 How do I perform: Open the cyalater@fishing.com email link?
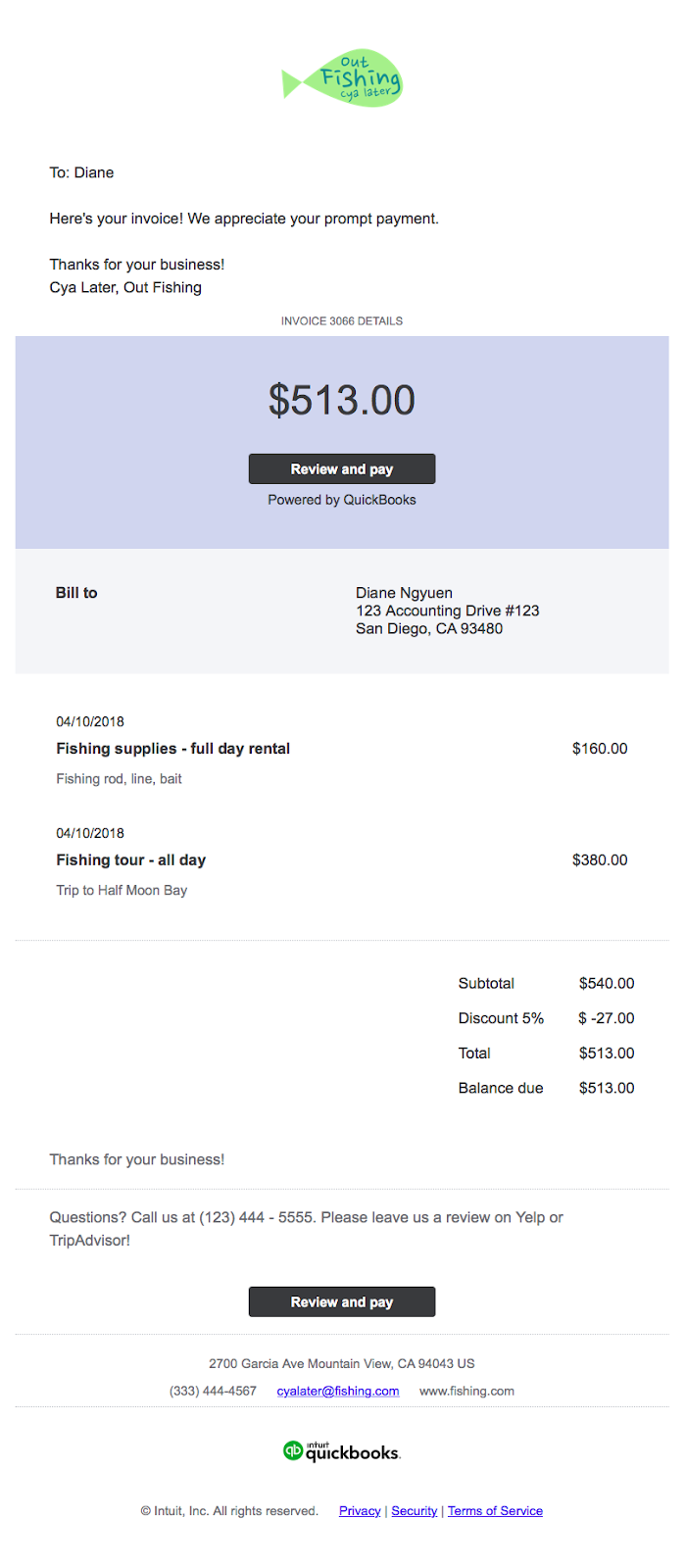[337, 1391]
